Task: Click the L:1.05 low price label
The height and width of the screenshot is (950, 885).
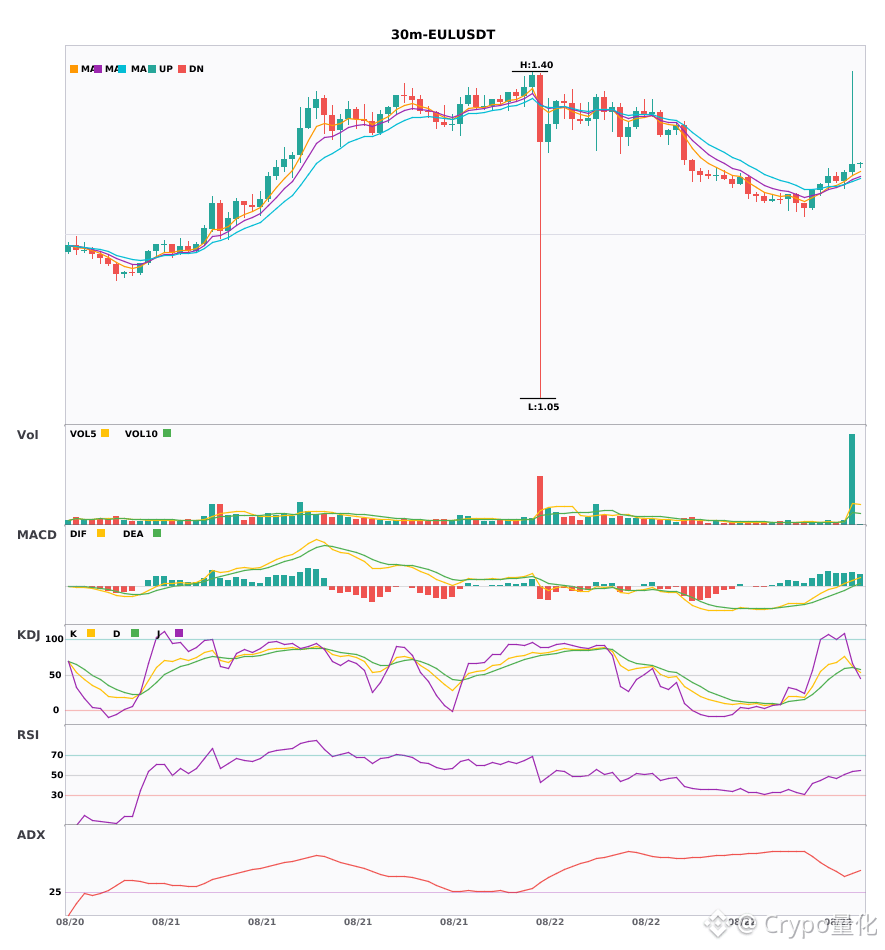Action: pyautogui.click(x=543, y=407)
